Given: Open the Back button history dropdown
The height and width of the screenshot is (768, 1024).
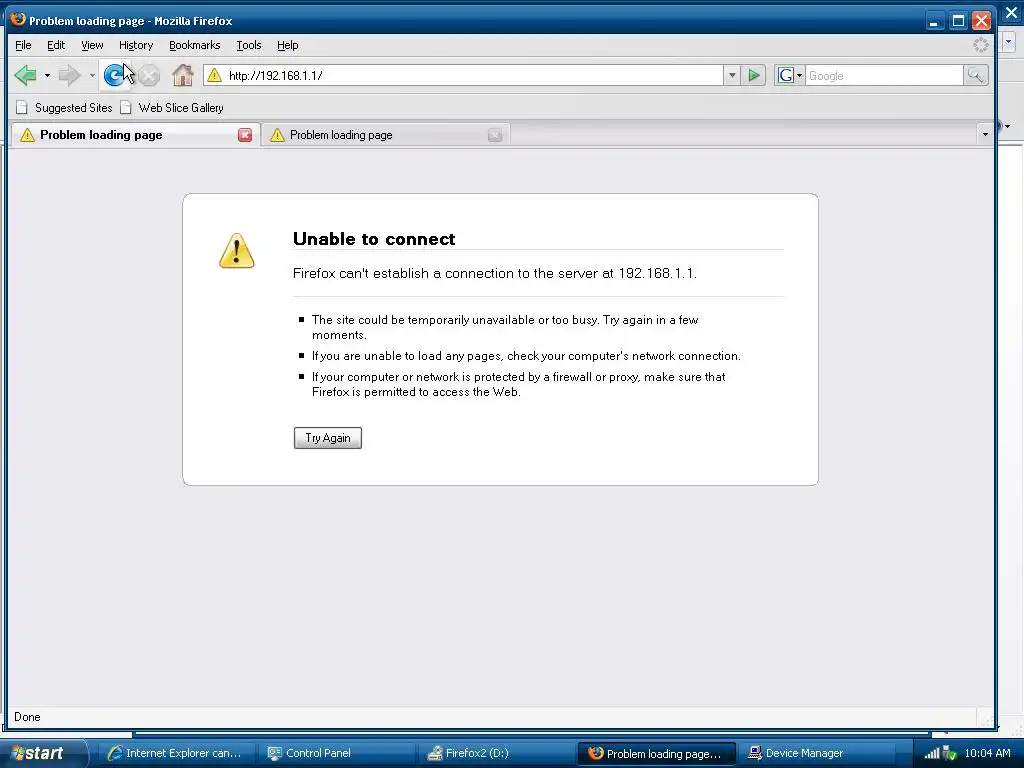Looking at the screenshot, I should pyautogui.click(x=47, y=76).
